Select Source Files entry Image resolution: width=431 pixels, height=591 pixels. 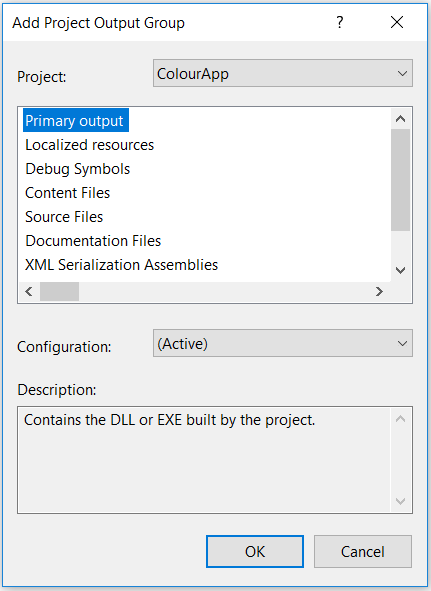[64, 217]
